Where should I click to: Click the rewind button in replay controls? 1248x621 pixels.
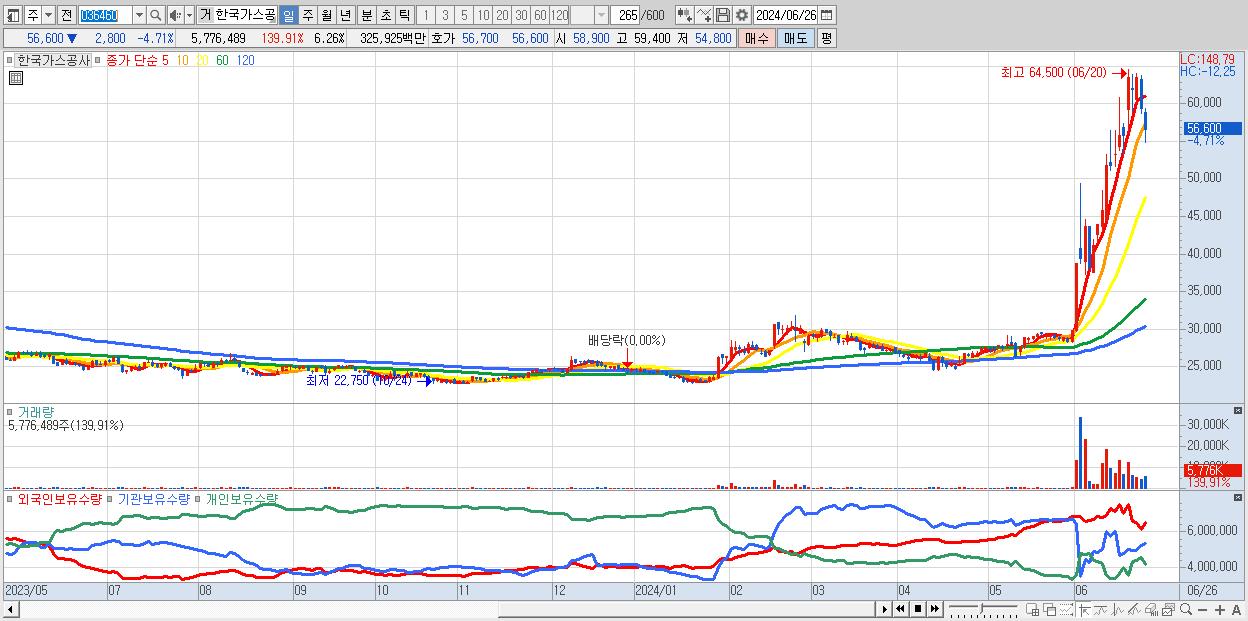click(901, 609)
